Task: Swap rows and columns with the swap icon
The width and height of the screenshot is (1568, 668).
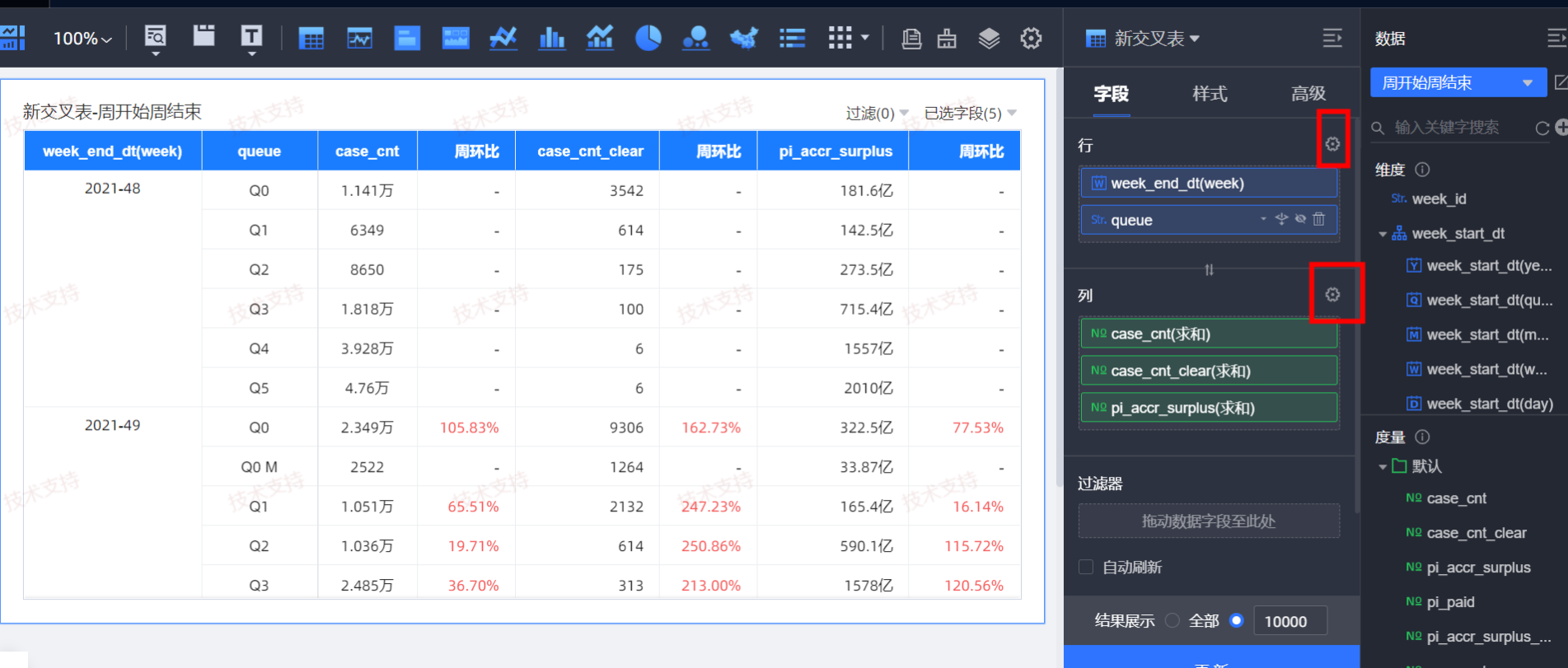Action: (x=1209, y=269)
